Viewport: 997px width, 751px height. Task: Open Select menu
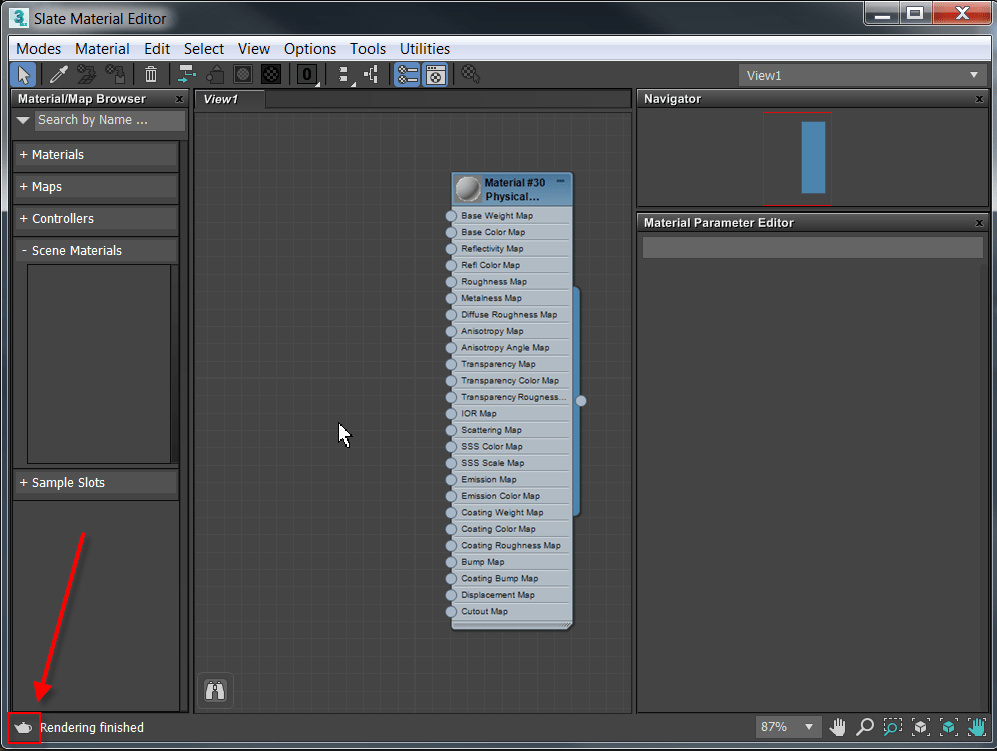point(204,49)
